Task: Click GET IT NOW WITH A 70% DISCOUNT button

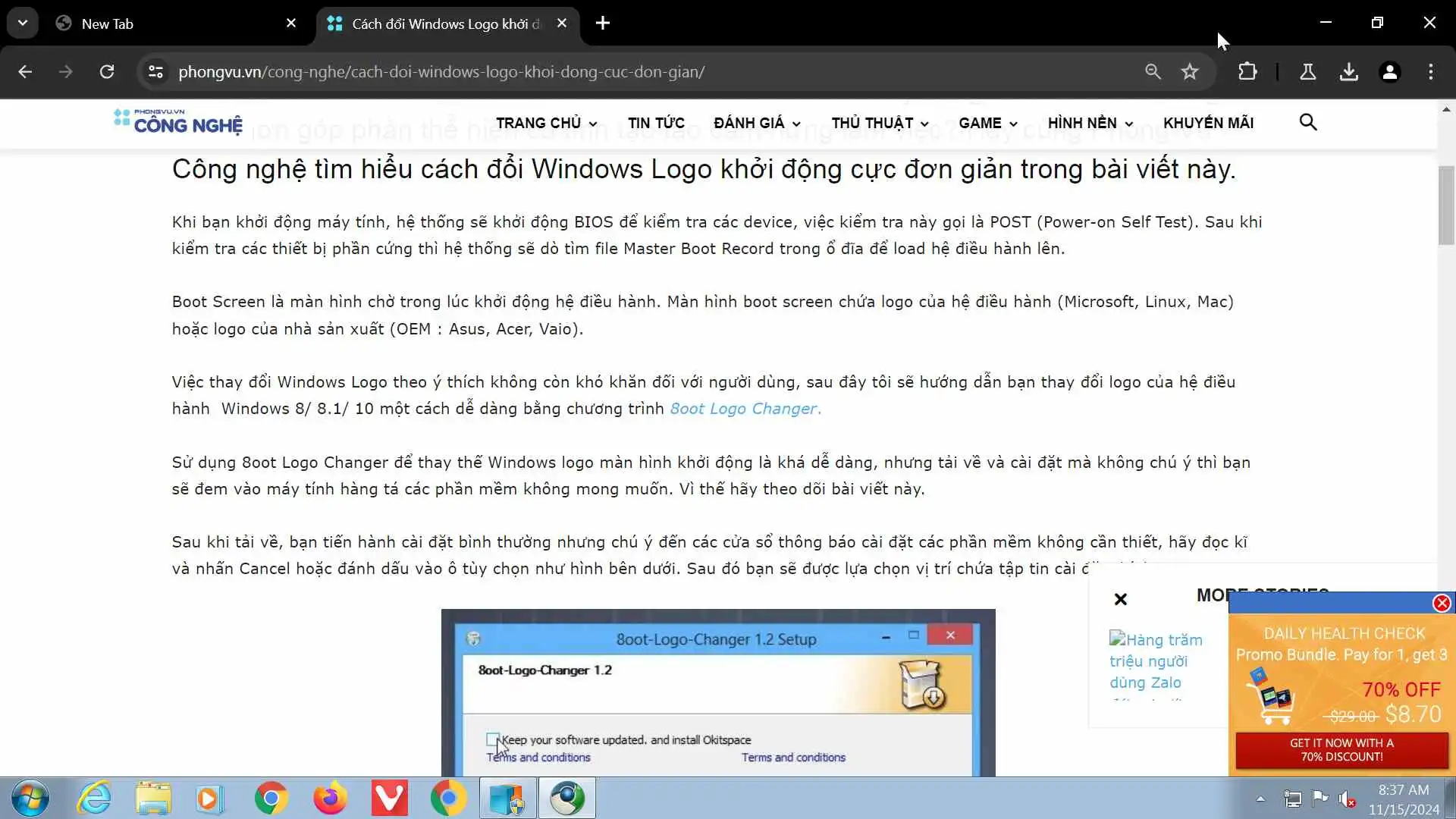Action: coord(1341,749)
